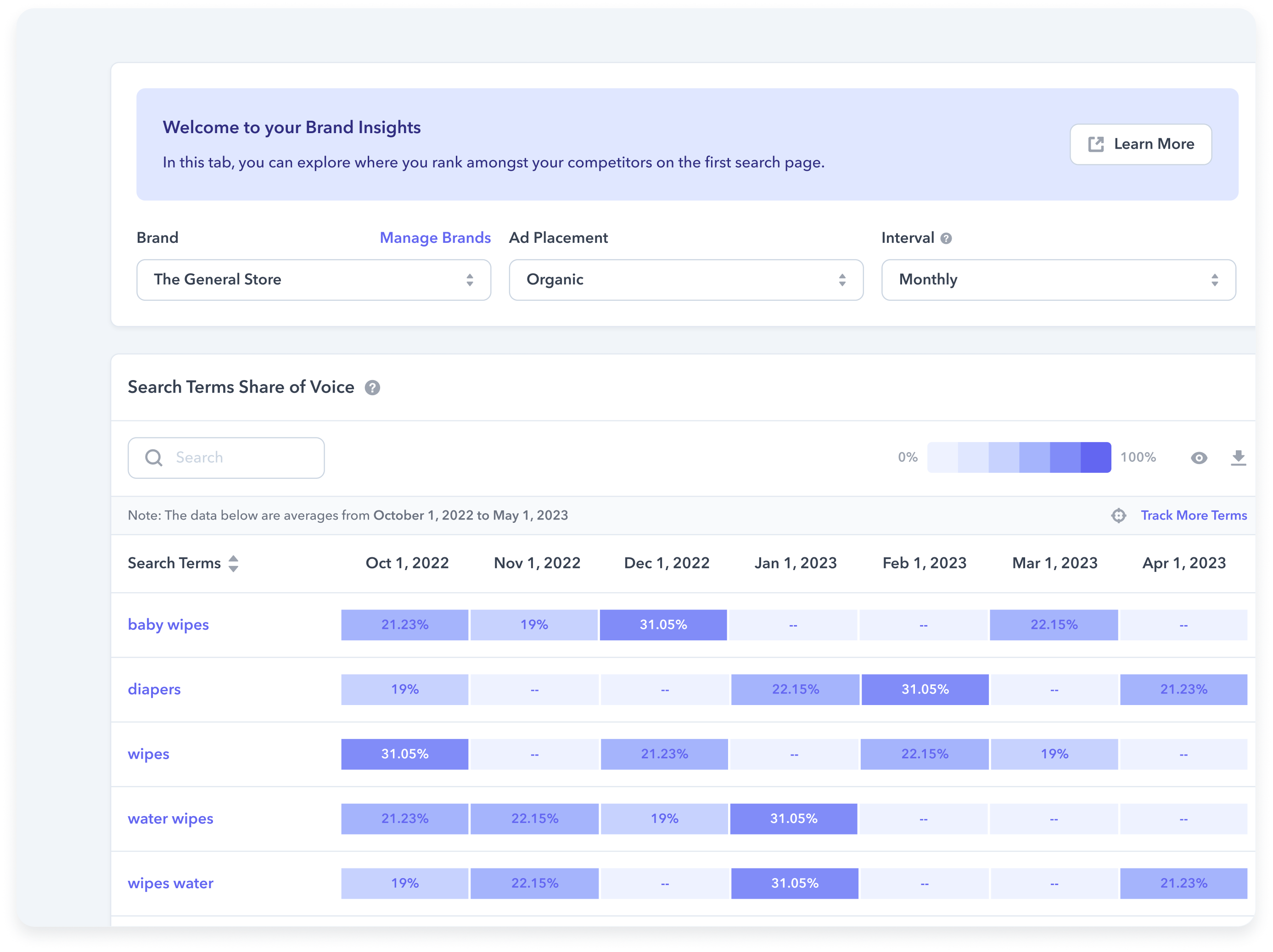Click the percentage color scale legend
The height and width of the screenshot is (952, 1273).
coord(1019,457)
